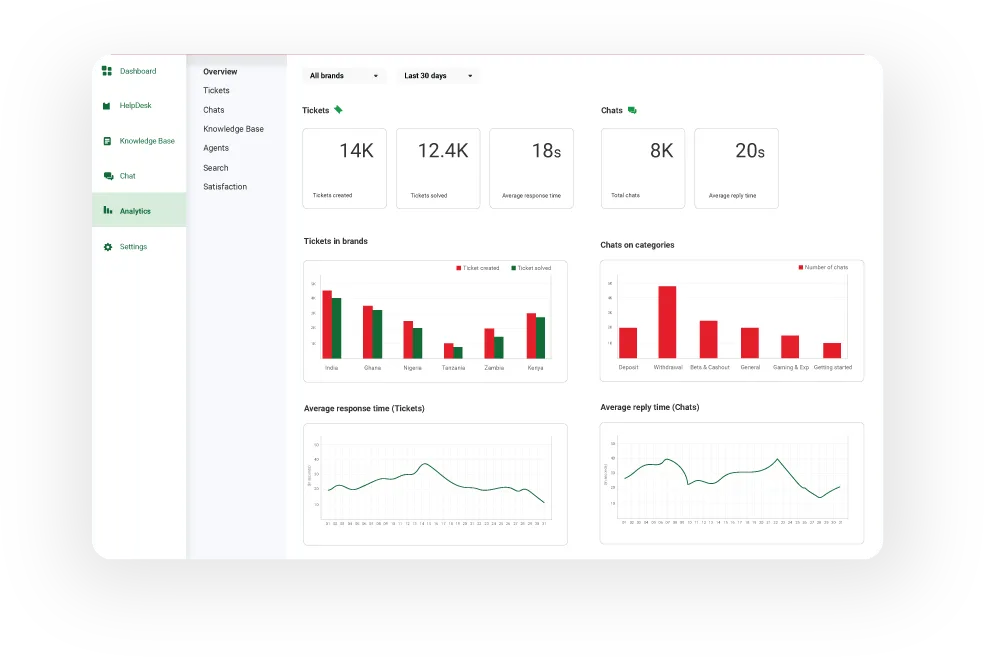Click the Withdrawal bar in chats chart

click(667, 322)
